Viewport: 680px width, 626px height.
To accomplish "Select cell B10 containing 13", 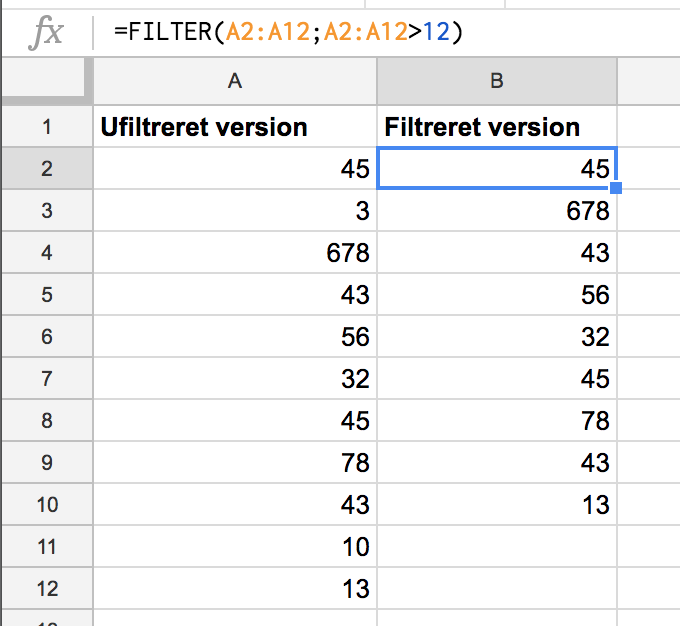I will pyautogui.click(x=497, y=504).
